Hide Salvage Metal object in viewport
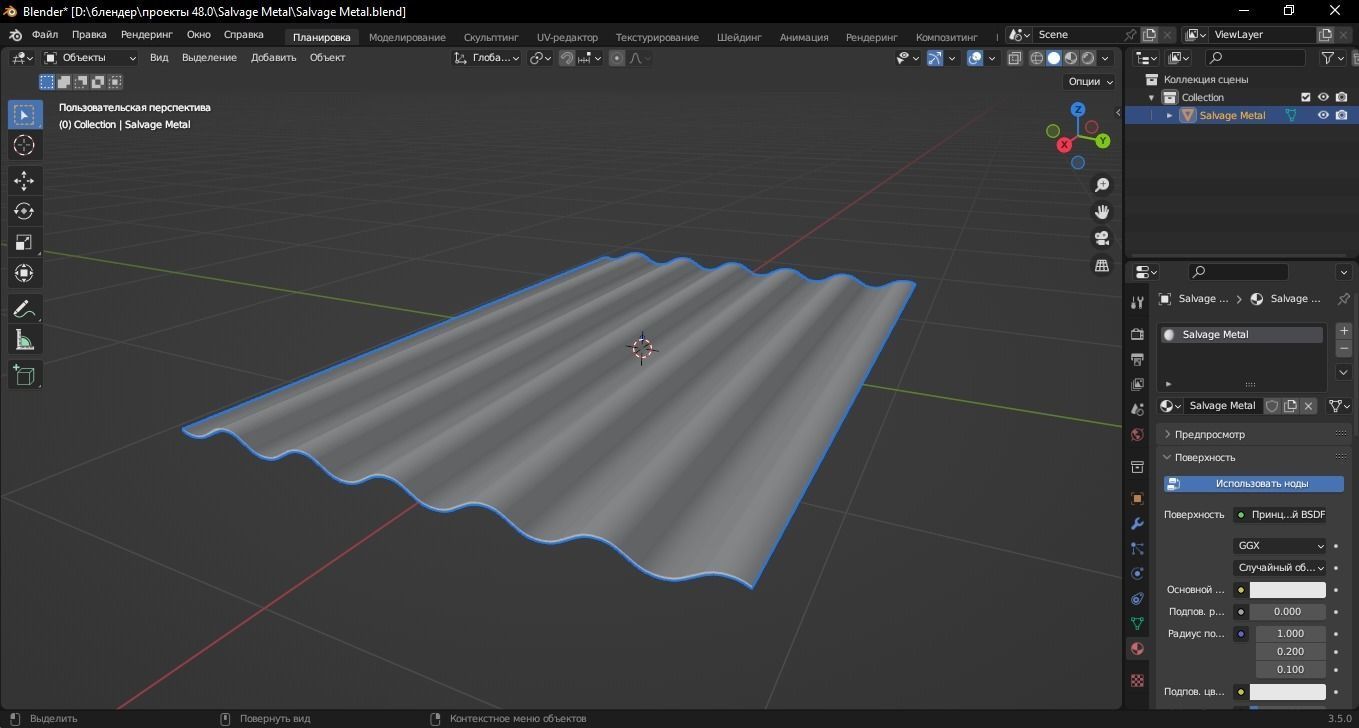 1323,115
